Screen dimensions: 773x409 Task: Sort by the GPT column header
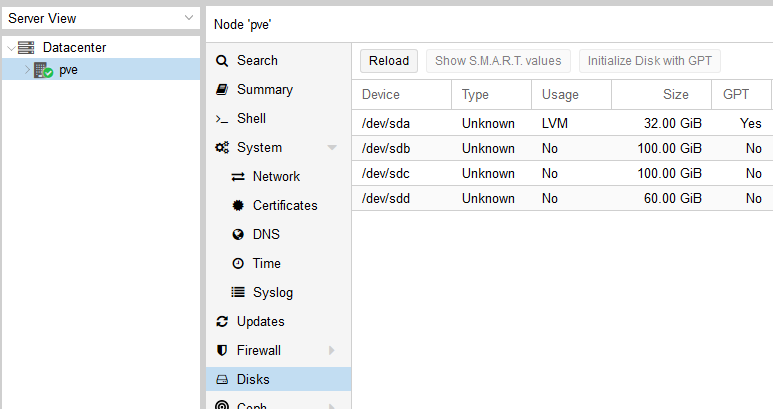(x=741, y=95)
